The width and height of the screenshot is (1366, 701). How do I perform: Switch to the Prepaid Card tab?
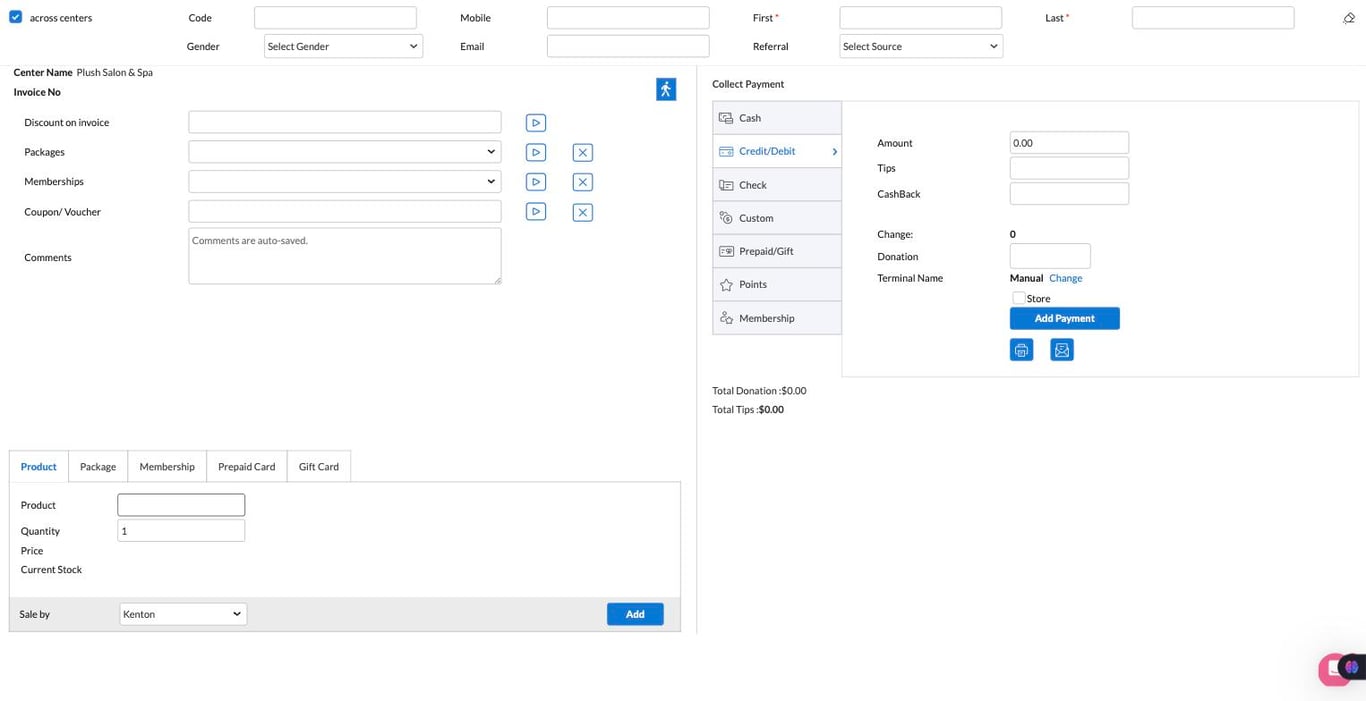247,467
